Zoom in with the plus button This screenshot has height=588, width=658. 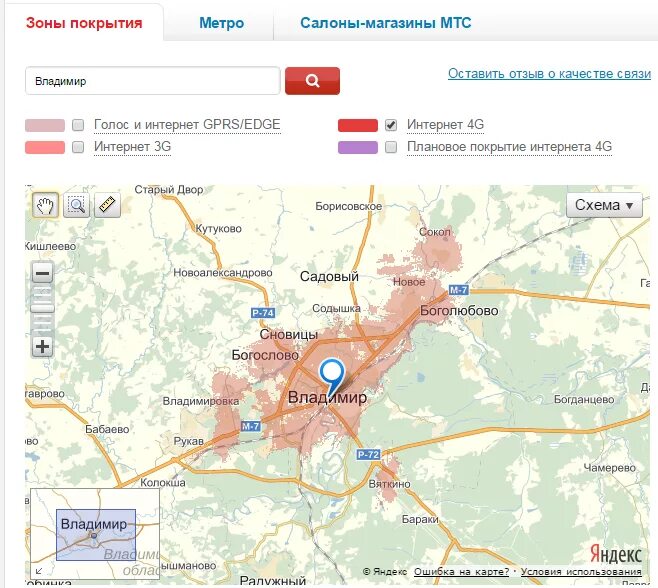[x=42, y=347]
